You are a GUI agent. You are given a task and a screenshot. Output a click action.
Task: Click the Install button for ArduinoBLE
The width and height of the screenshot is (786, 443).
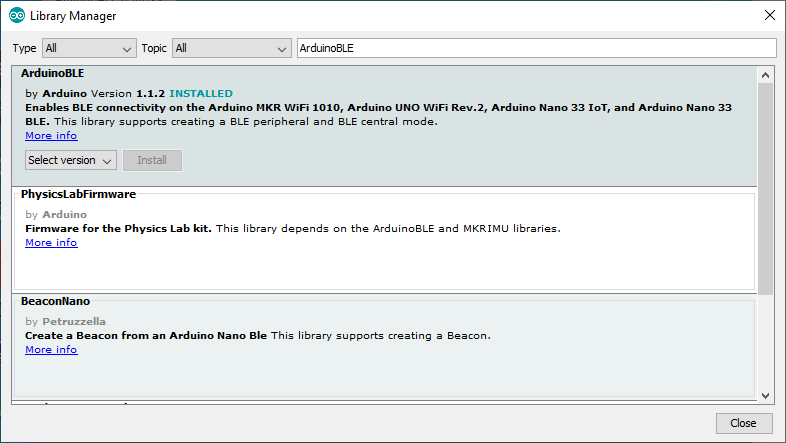click(152, 160)
